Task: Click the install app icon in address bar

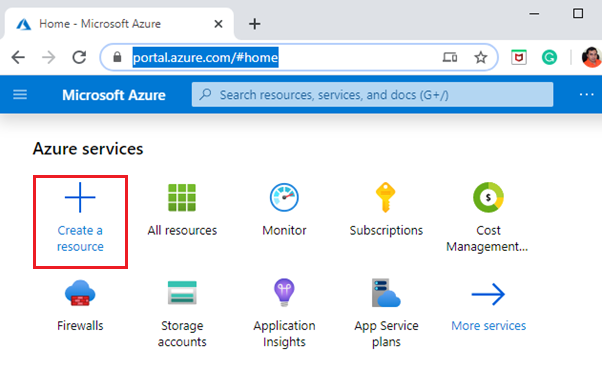Action: tap(450, 58)
